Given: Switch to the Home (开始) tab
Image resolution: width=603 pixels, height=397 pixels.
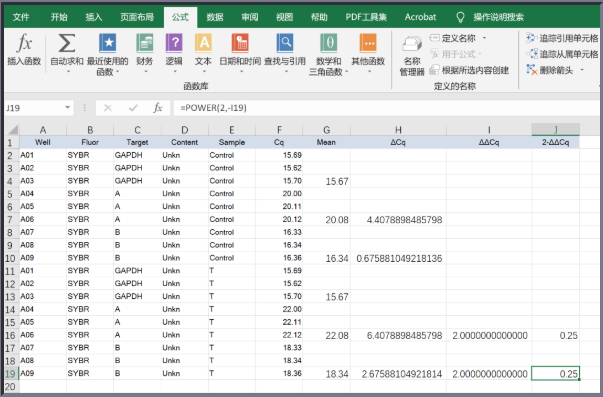Looking at the screenshot, I should coord(59,17).
